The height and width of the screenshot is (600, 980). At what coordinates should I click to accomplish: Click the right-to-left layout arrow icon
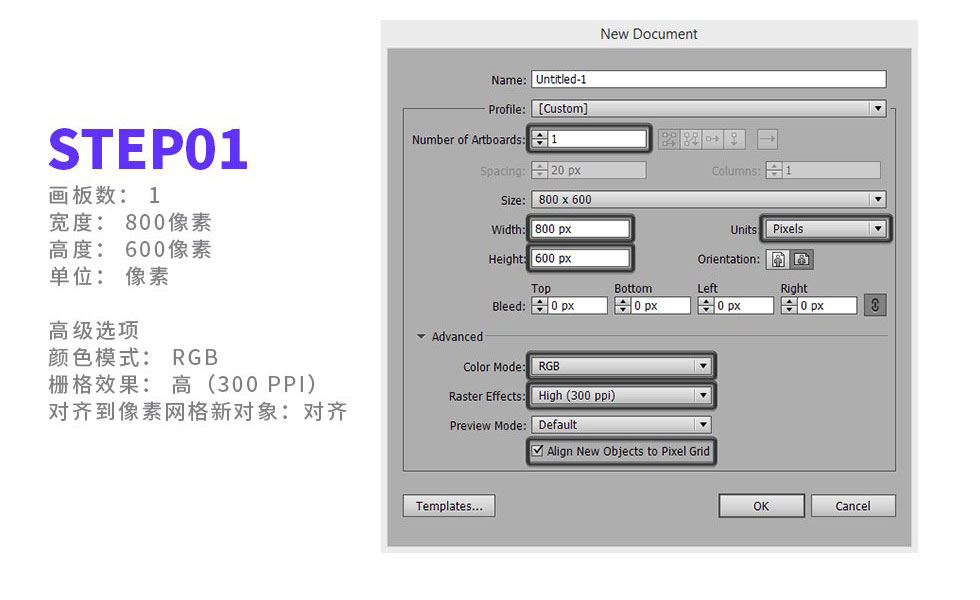pos(768,139)
